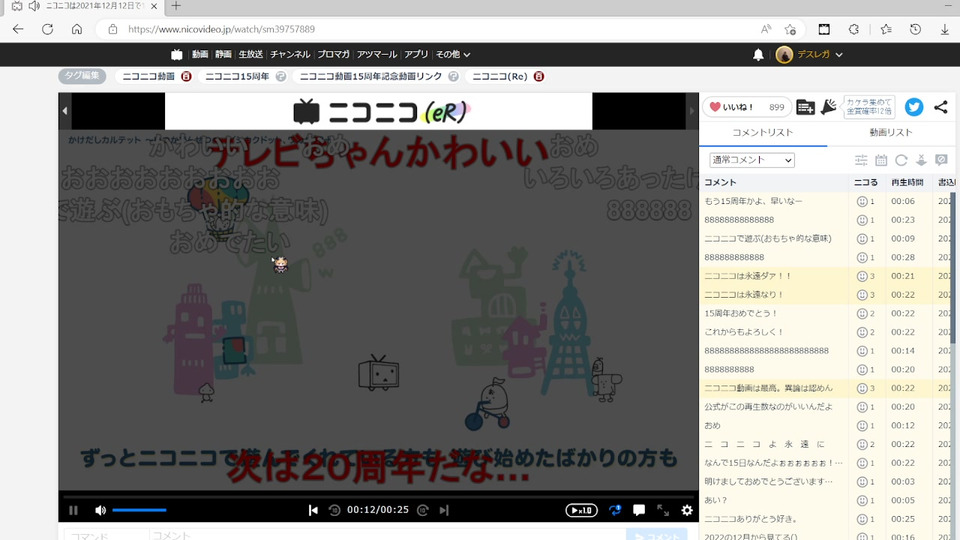Add page to favorites star icon
960x540 pixels.
click(x=790, y=29)
